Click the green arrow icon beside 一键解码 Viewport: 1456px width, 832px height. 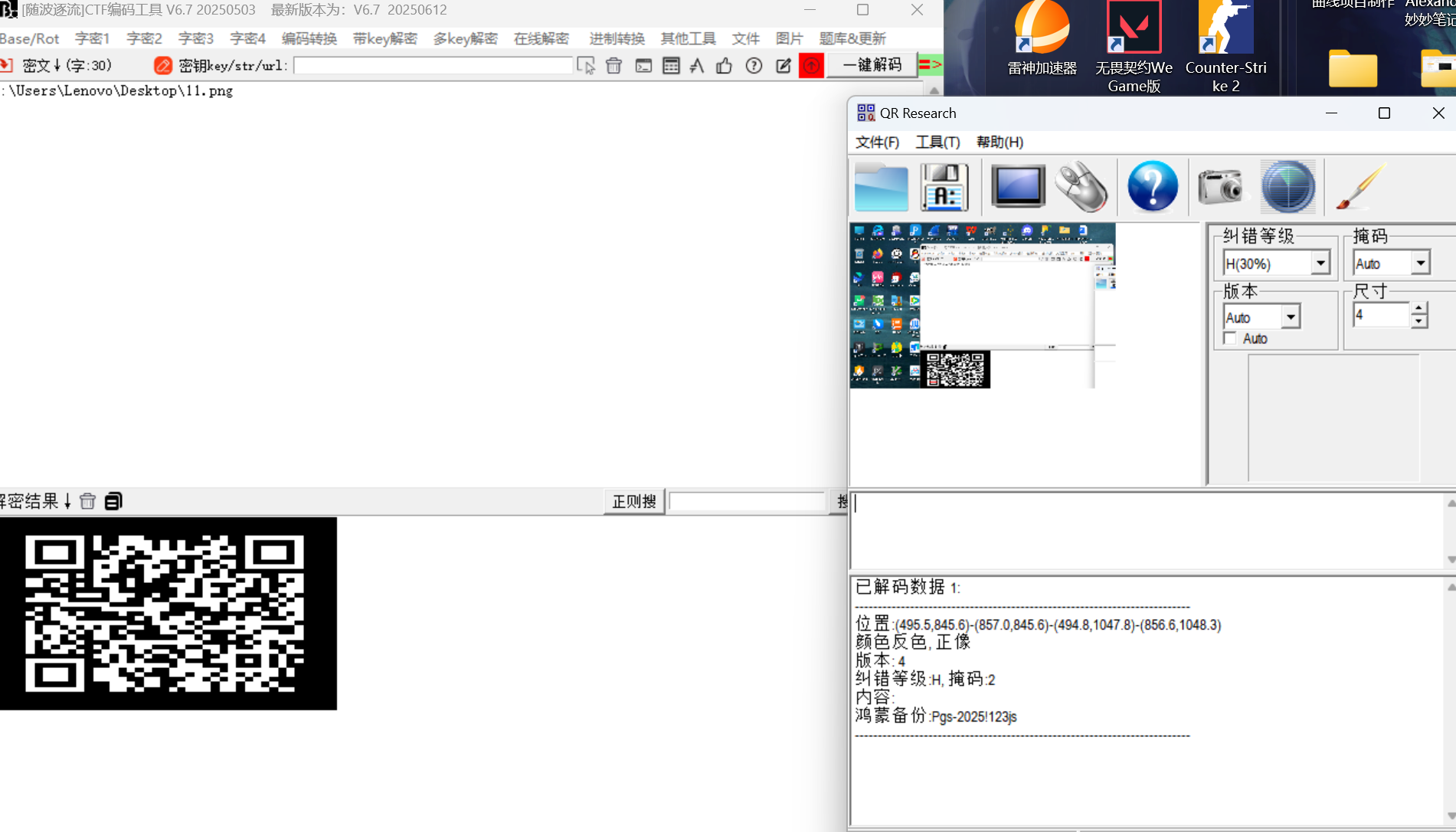[x=931, y=65]
